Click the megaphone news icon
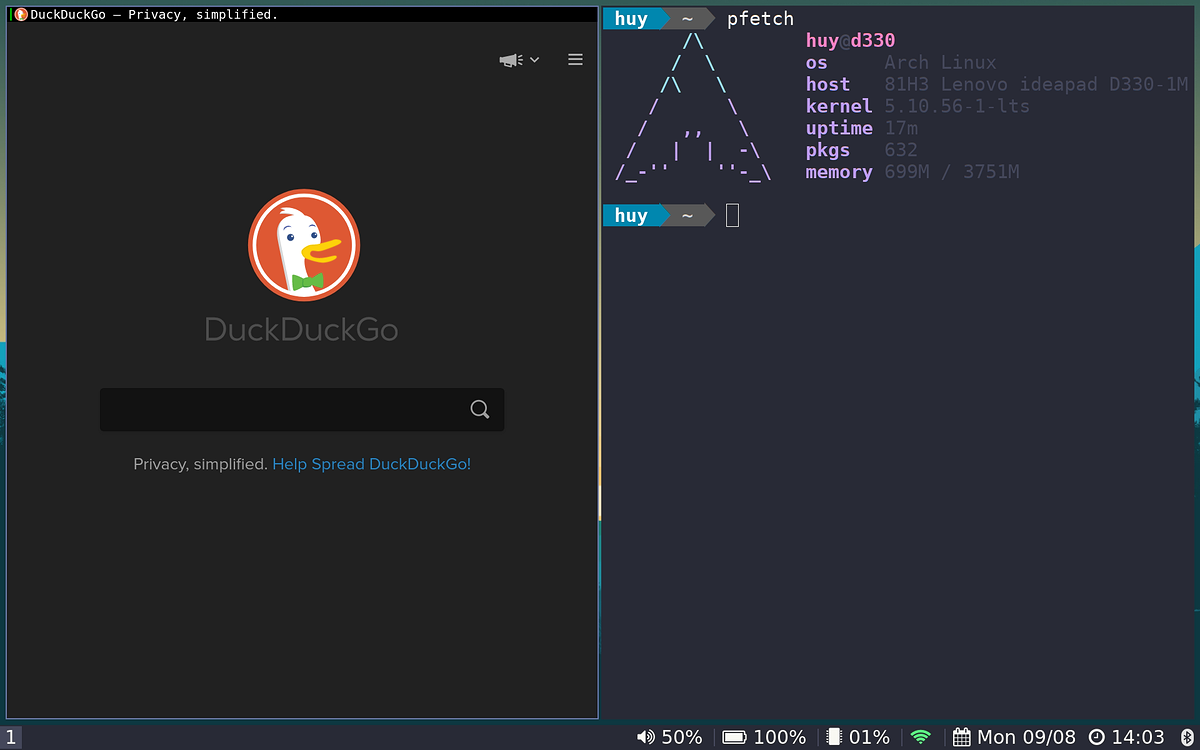Screen dimensions: 1200x750 point(511,60)
